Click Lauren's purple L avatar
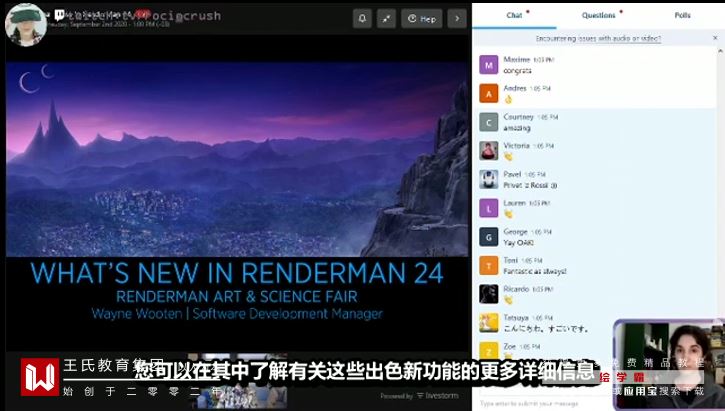 pyautogui.click(x=489, y=208)
